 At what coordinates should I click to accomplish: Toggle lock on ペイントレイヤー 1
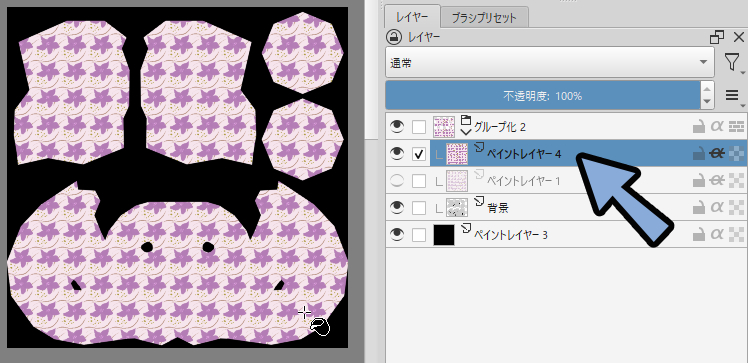tap(699, 181)
